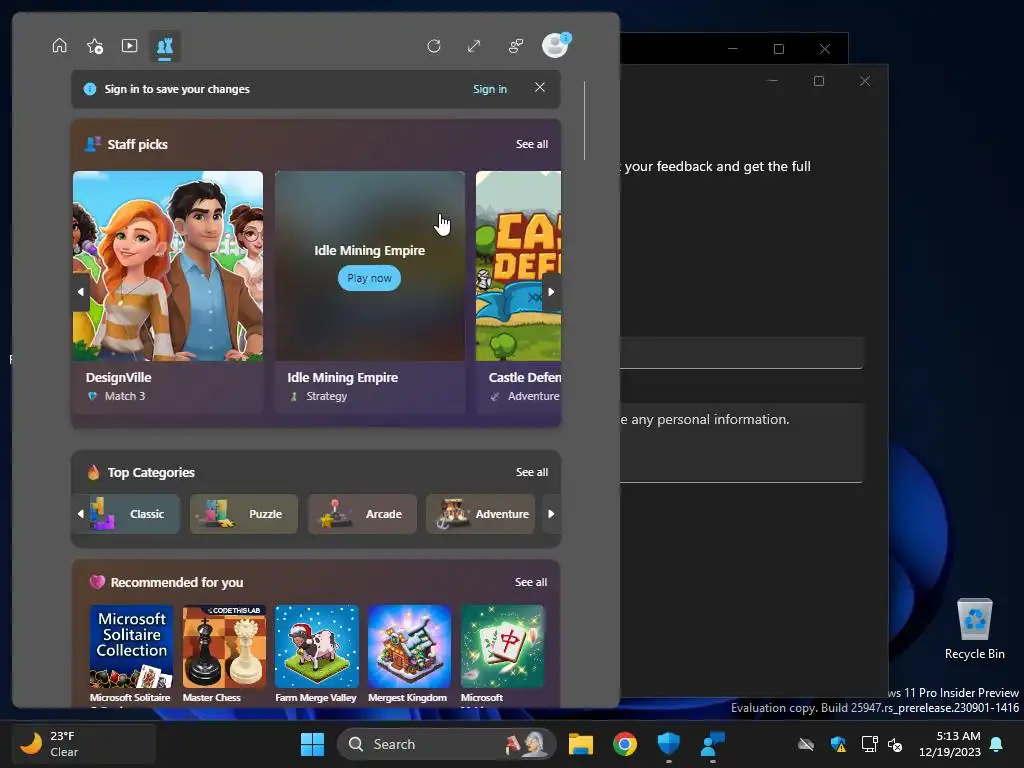Open the Castle Defender game card

click(x=519, y=292)
